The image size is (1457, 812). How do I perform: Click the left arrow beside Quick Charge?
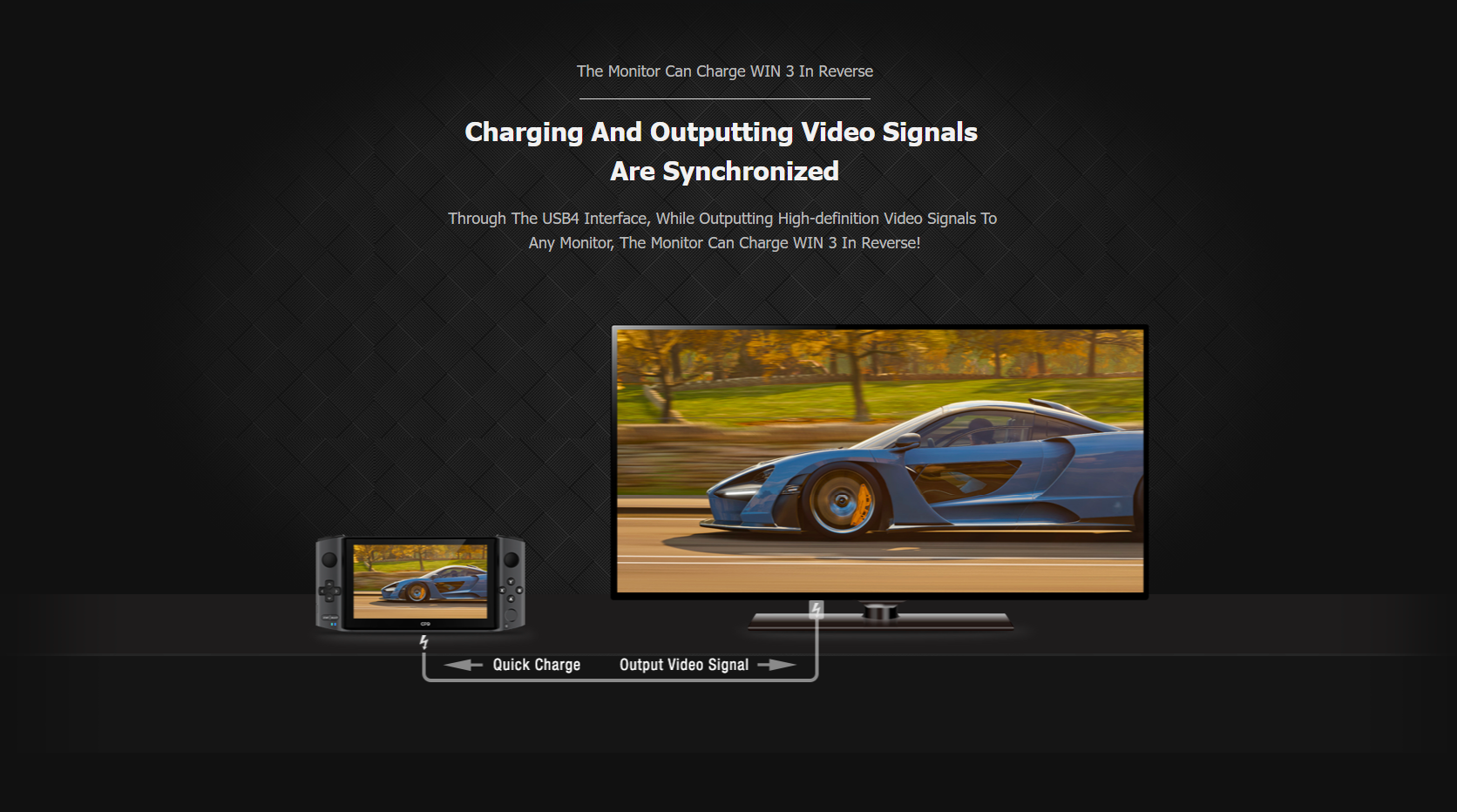pyautogui.click(x=463, y=665)
